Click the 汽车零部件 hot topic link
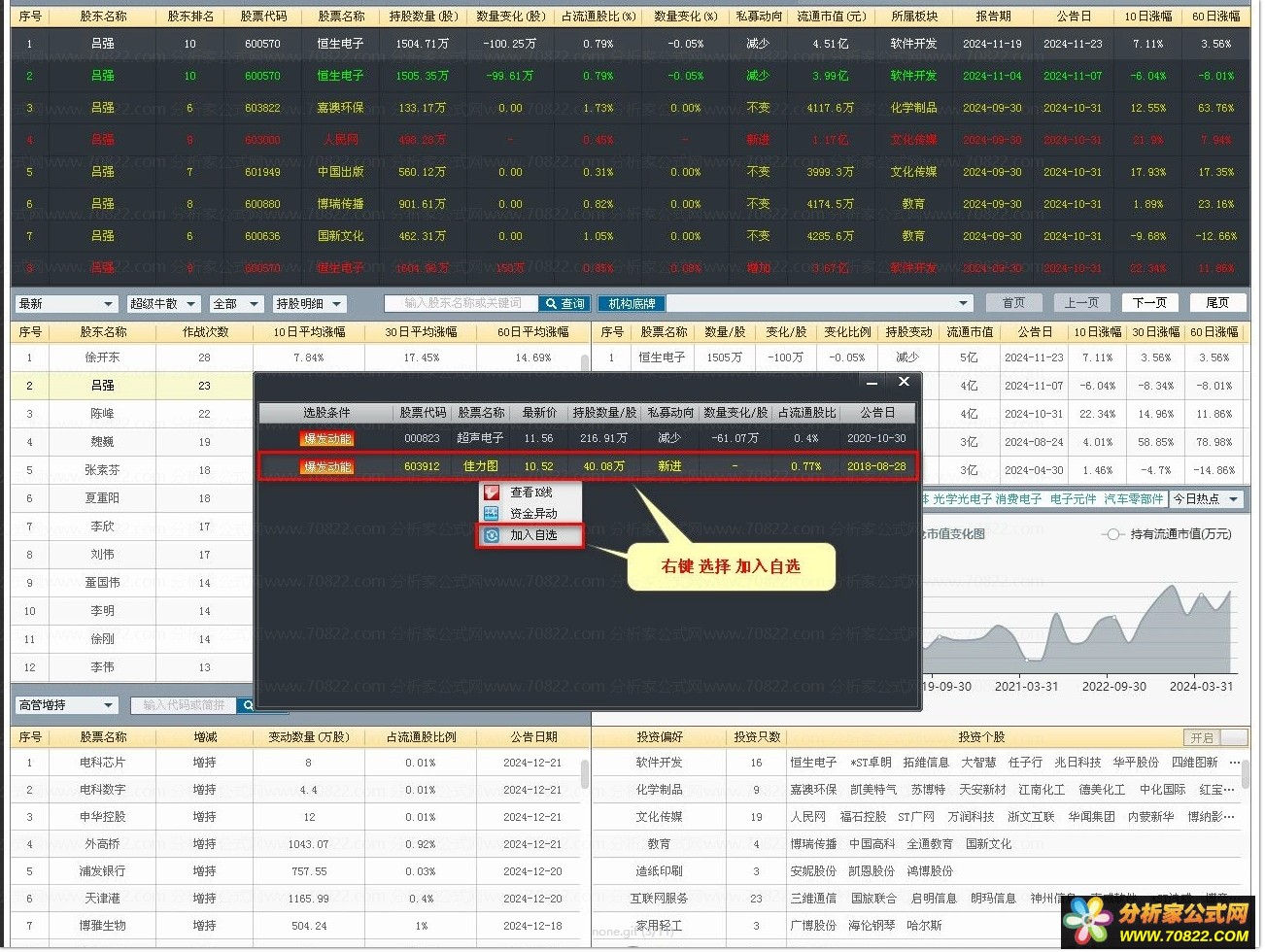This screenshot has height=952, width=1265. 1134,499
